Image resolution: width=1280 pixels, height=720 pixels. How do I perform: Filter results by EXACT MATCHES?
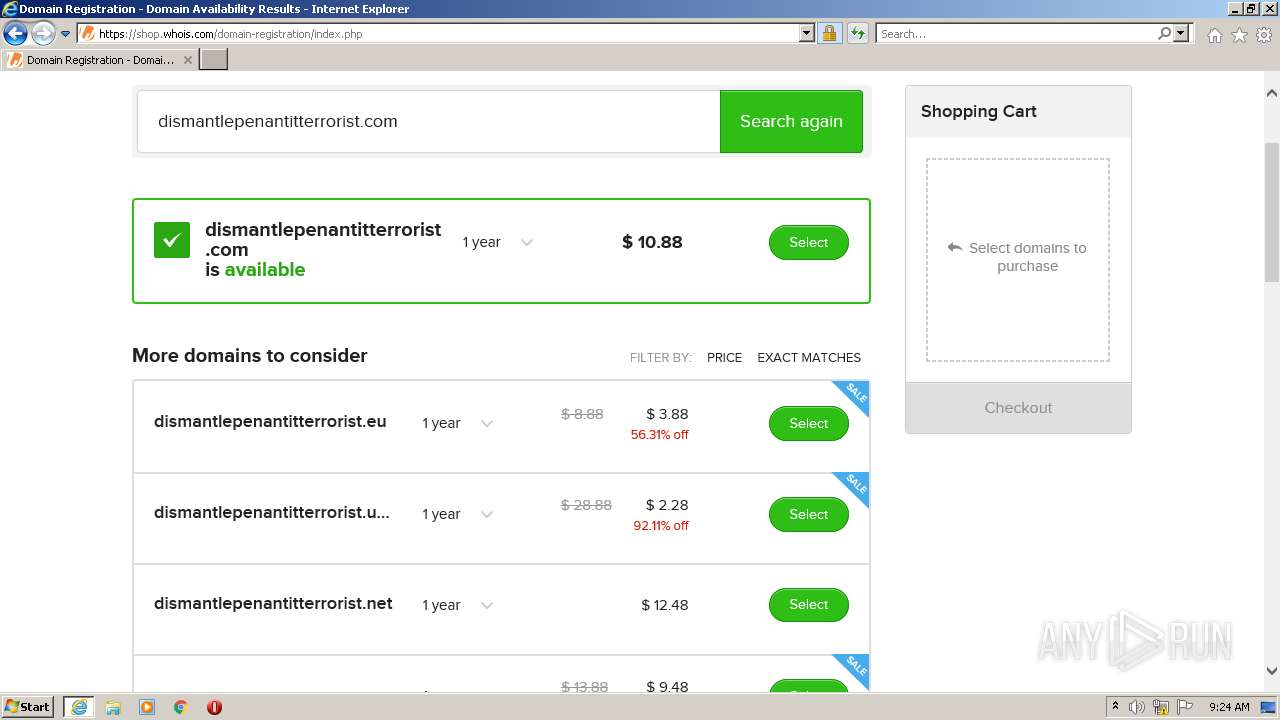809,357
